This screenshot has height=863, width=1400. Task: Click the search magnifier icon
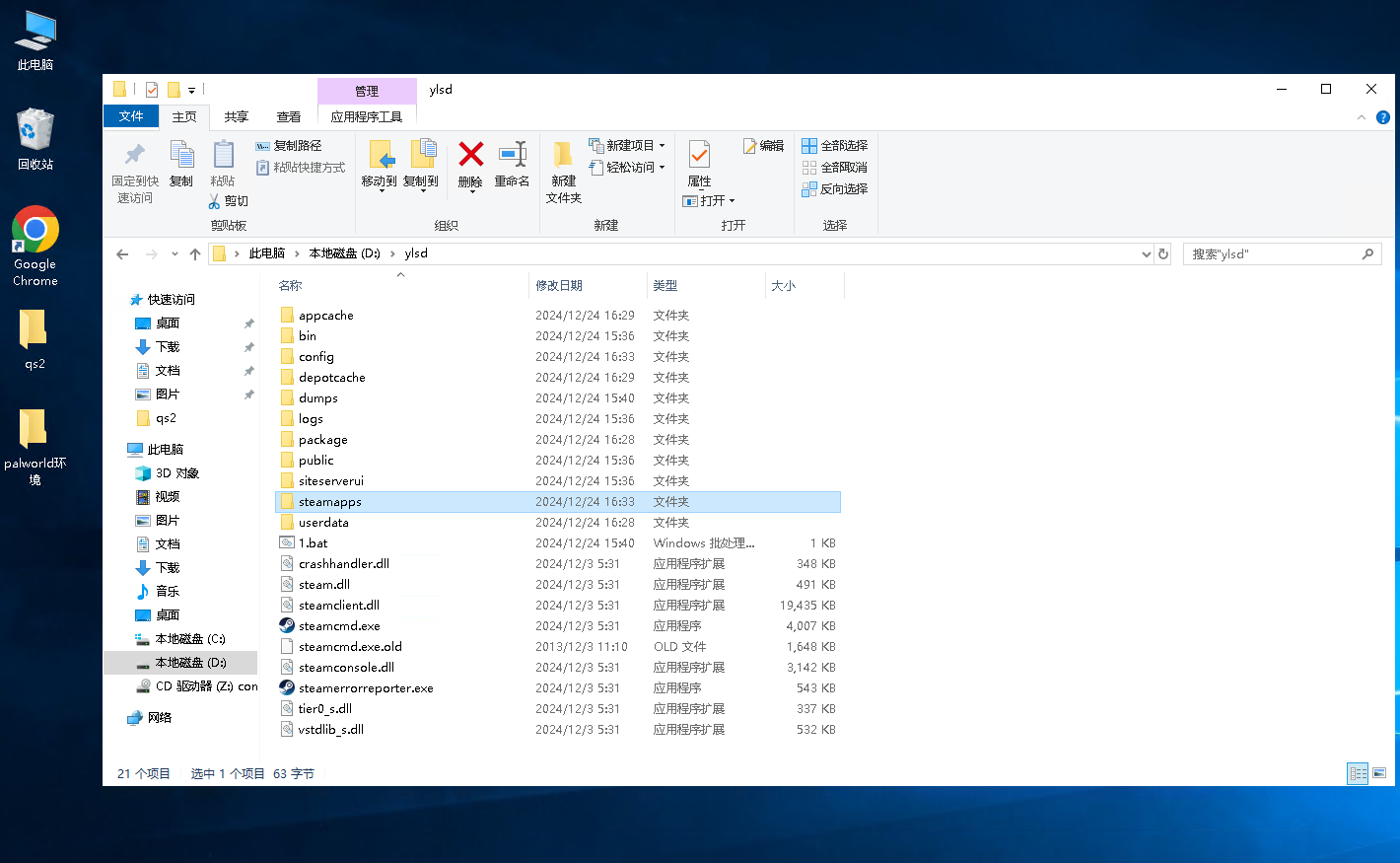click(x=1367, y=253)
